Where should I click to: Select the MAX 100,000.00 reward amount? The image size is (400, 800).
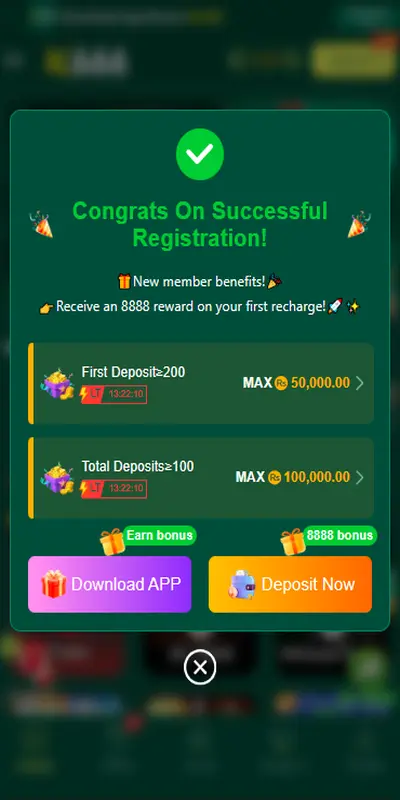[293, 477]
